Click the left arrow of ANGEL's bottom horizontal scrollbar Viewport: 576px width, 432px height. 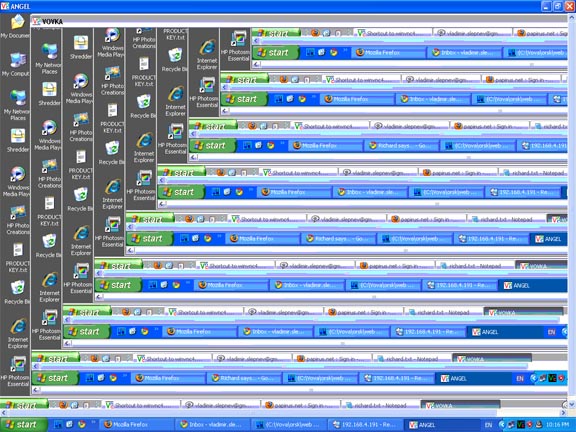(x=4, y=413)
